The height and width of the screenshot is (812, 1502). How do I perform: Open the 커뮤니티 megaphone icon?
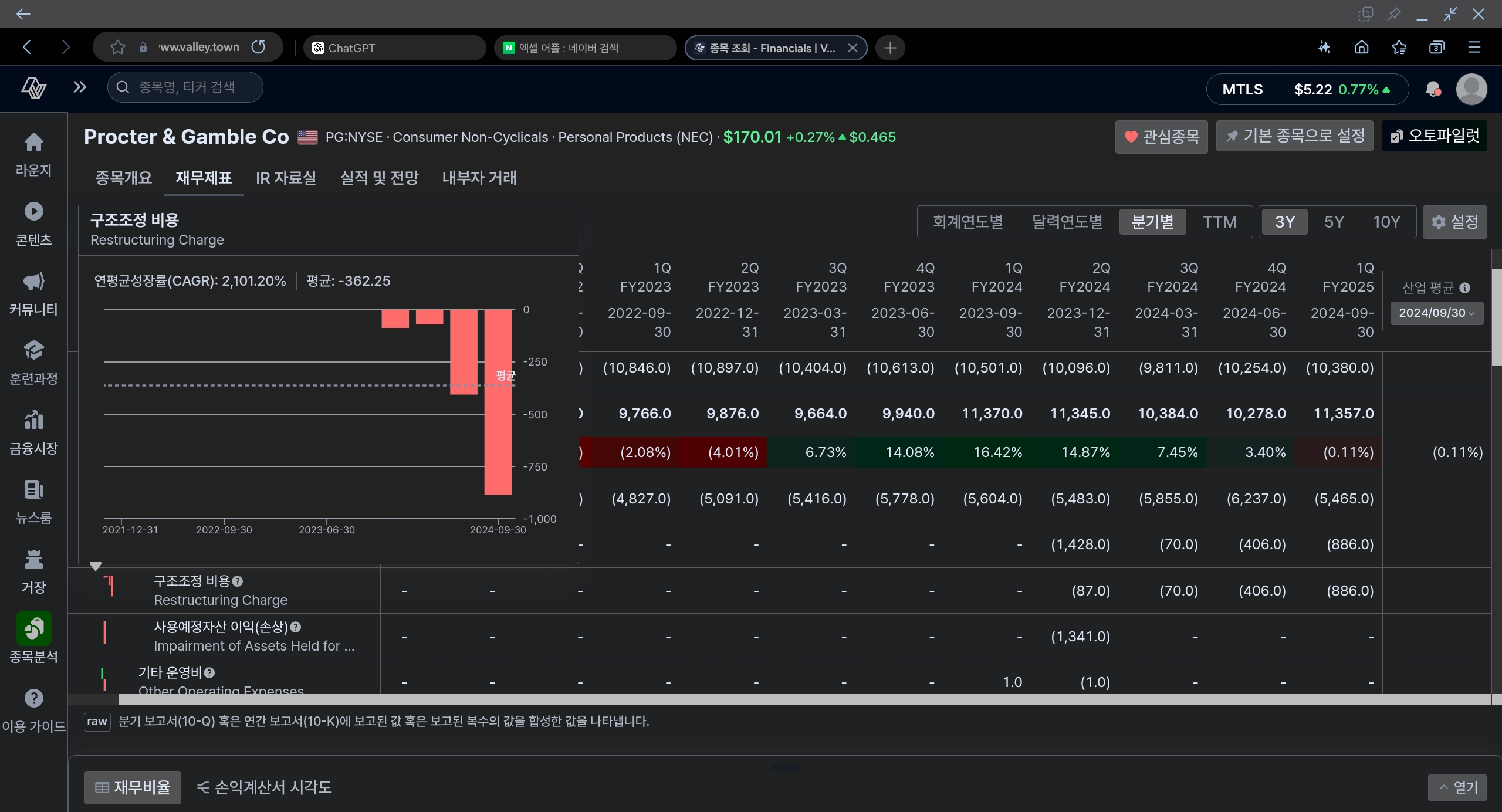pyautogui.click(x=33, y=281)
